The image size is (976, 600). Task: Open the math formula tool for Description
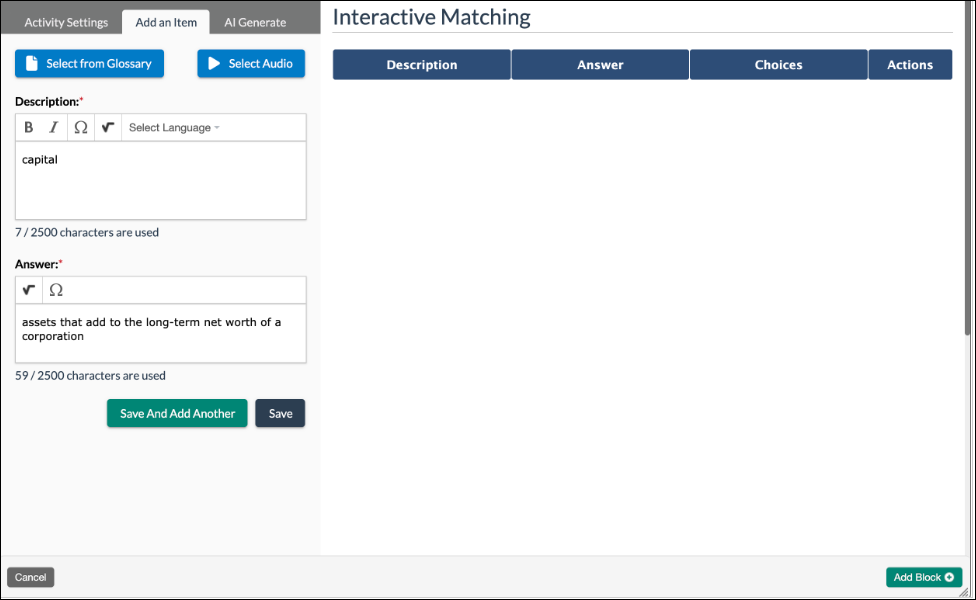(107, 127)
